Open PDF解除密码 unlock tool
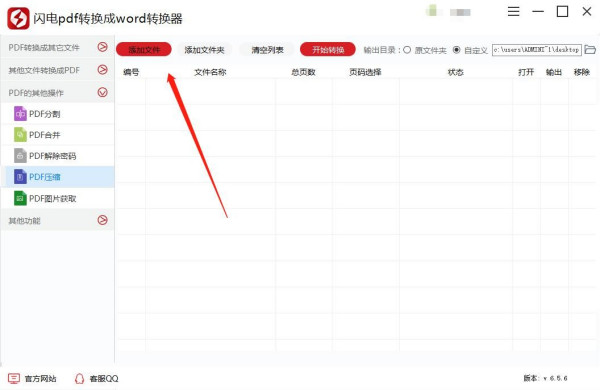Viewport: 600px width, 390px height. [57, 156]
